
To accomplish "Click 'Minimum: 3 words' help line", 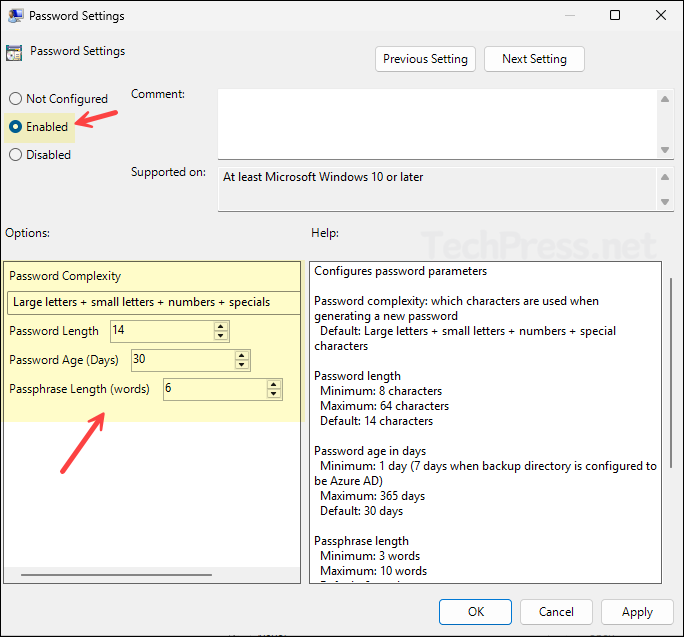I will tap(370, 556).
